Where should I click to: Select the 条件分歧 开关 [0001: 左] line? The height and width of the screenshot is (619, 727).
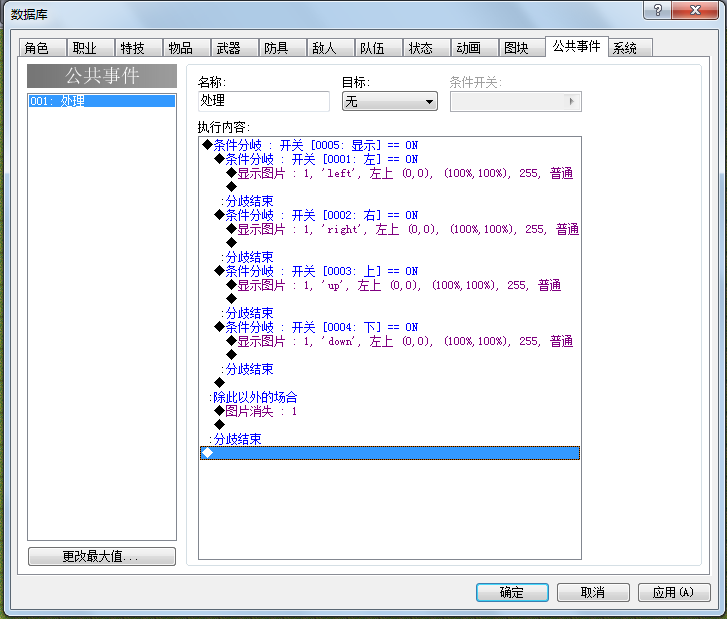coord(390,159)
